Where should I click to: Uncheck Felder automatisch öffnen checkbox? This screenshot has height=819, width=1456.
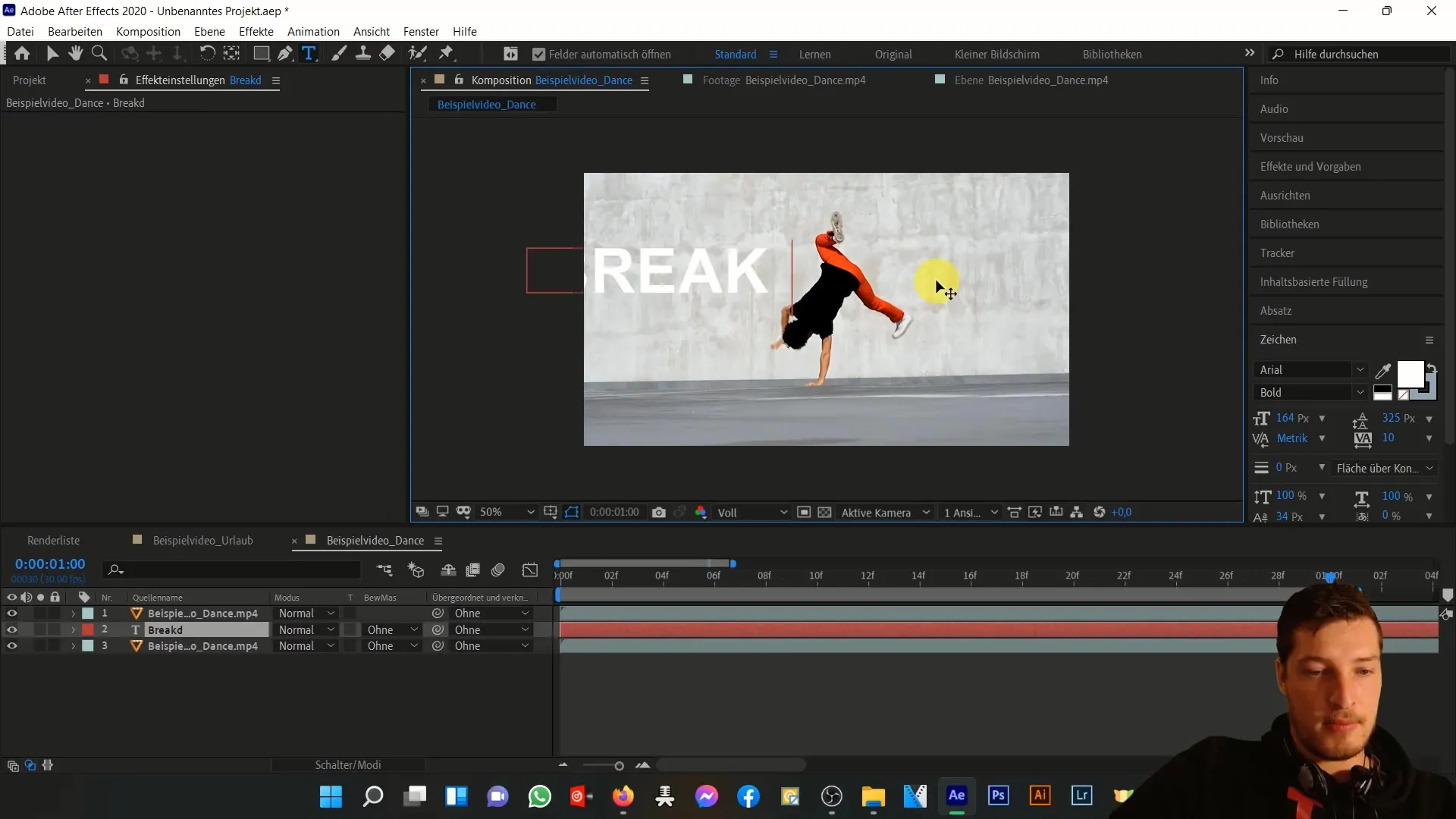pos(538,55)
